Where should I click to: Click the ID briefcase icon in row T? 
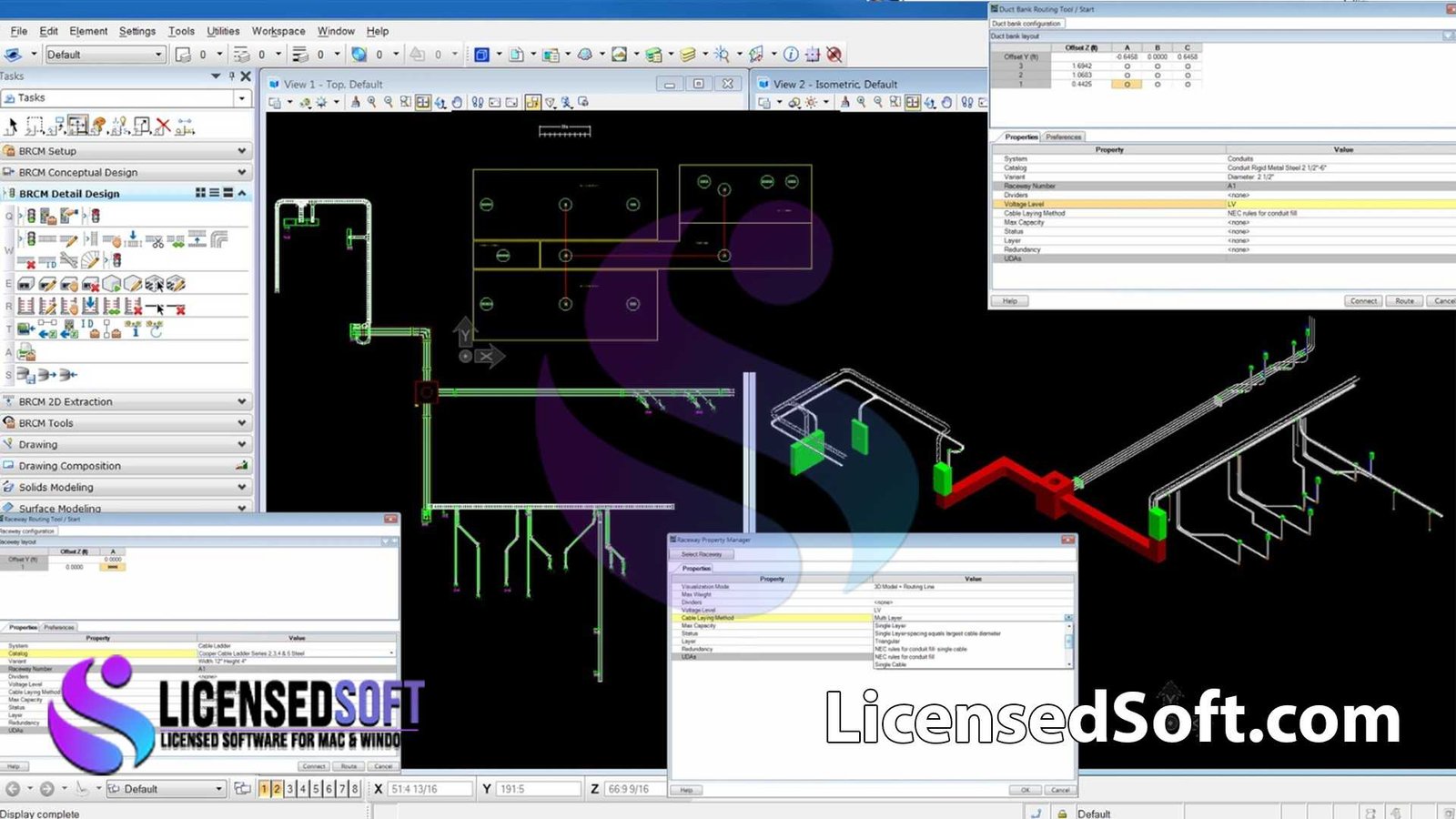pos(90,328)
